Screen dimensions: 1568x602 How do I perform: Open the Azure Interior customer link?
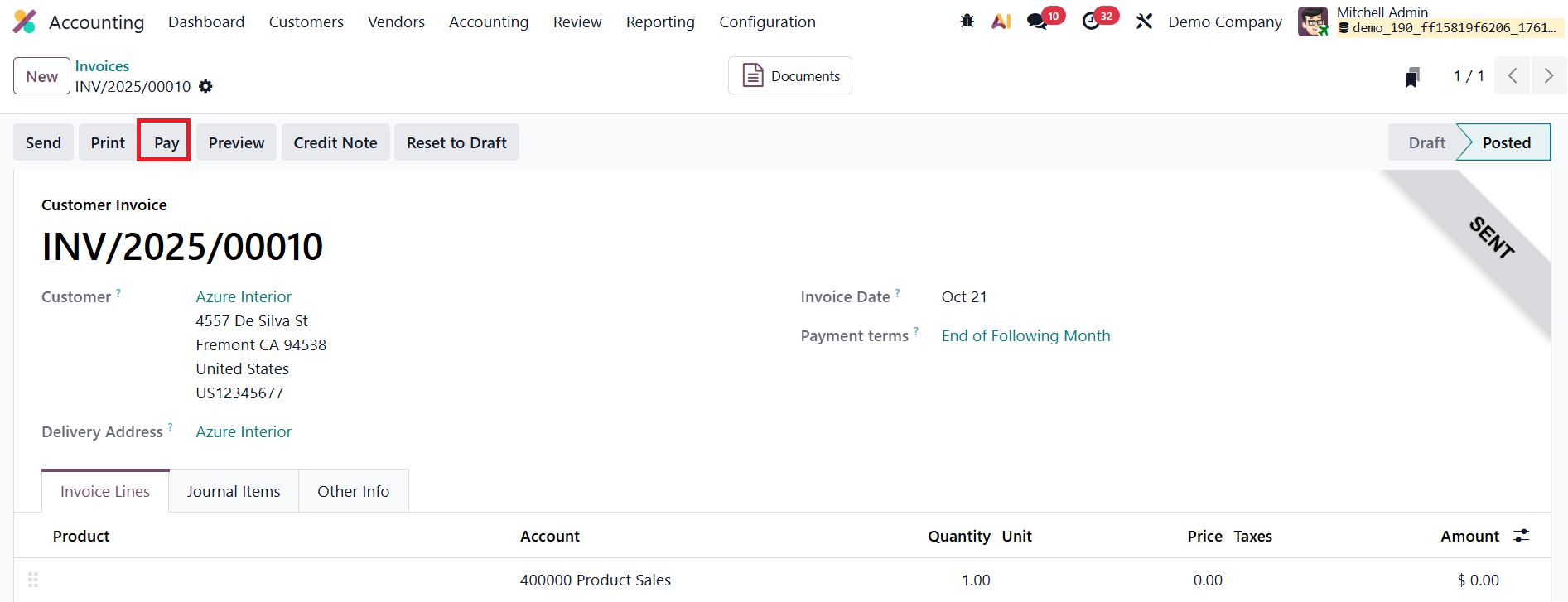(244, 297)
